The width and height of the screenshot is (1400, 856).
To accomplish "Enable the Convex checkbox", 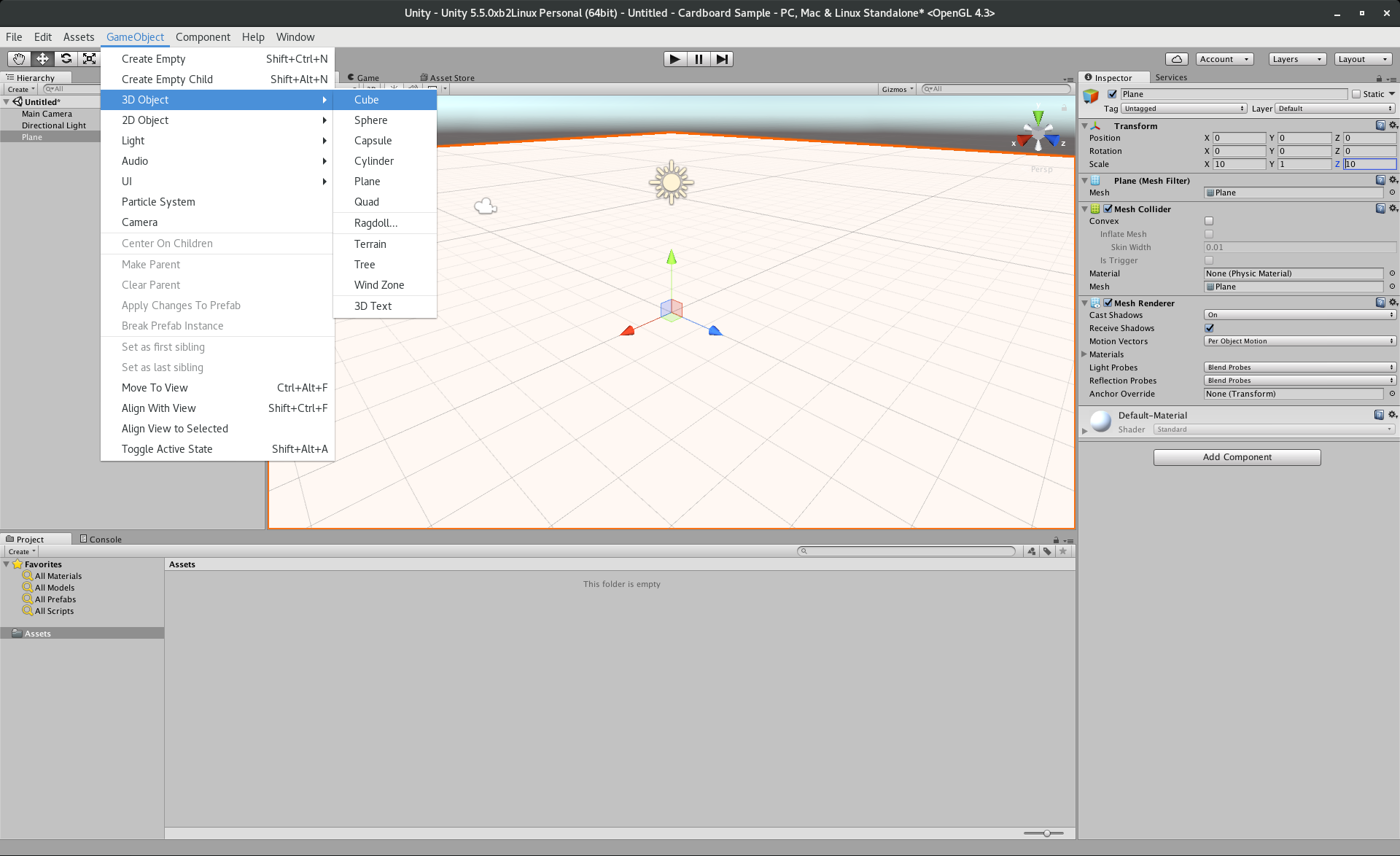I will pyautogui.click(x=1209, y=221).
